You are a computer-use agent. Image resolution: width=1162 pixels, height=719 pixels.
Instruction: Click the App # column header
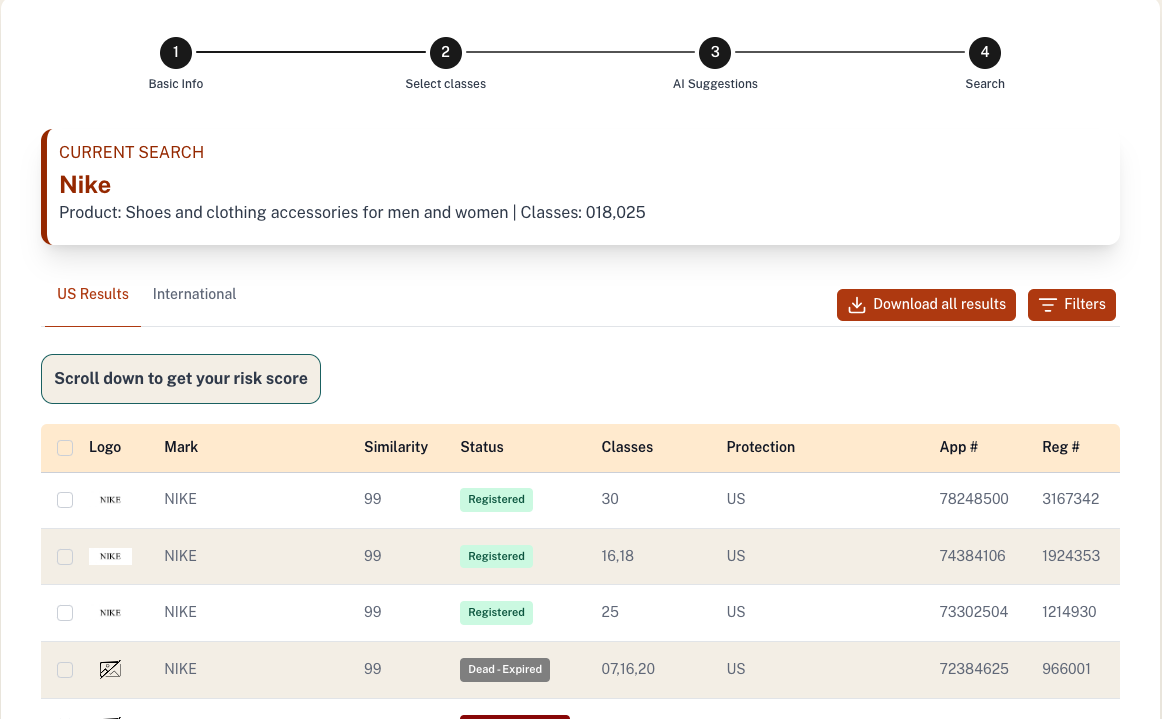click(958, 447)
